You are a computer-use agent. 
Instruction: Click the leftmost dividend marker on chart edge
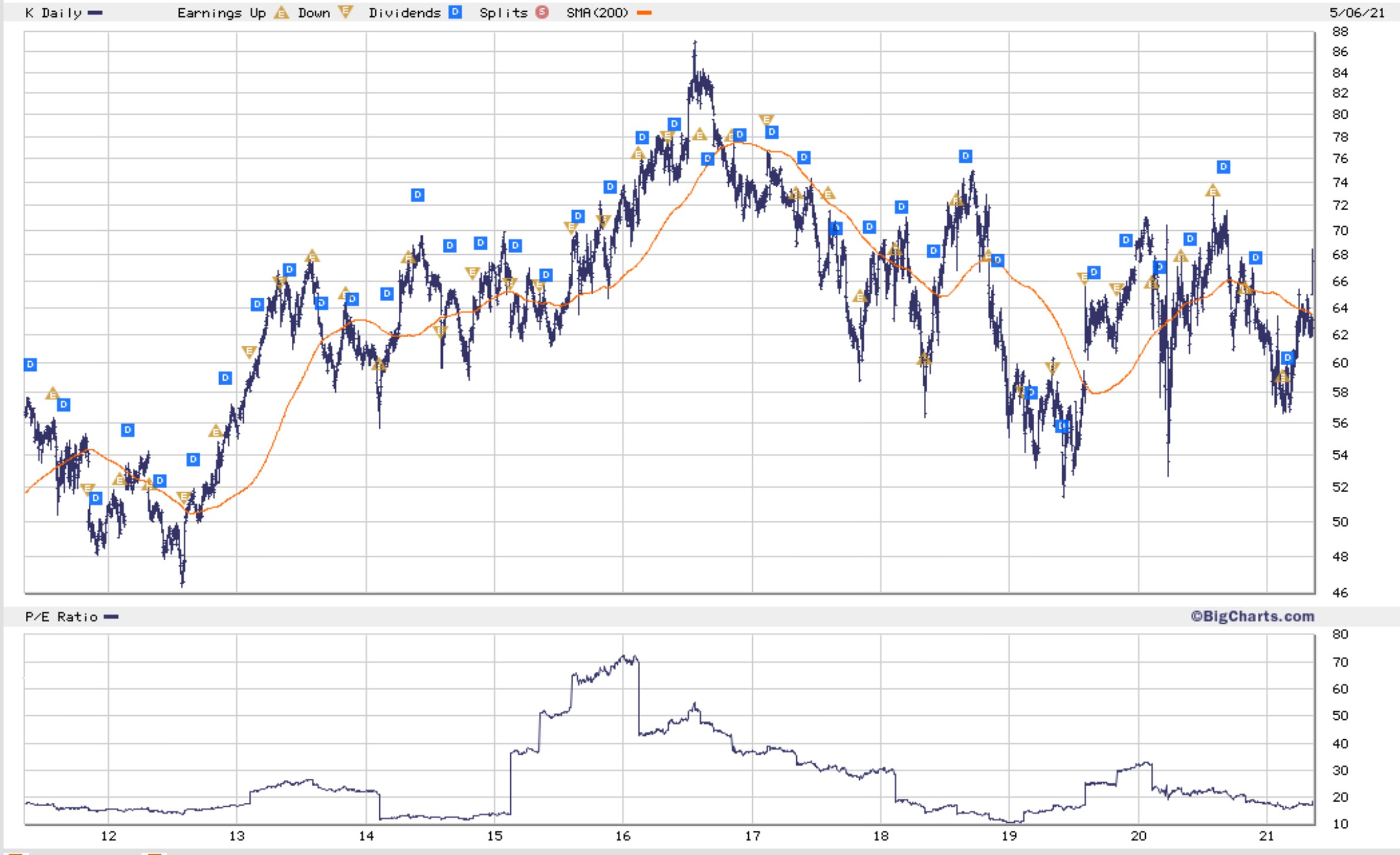(x=31, y=365)
